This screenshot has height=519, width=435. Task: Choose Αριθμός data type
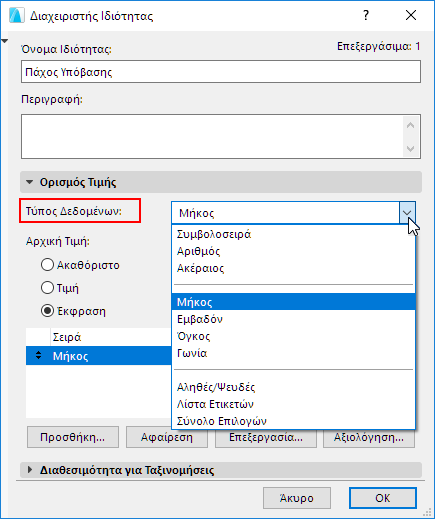pyautogui.click(x=293, y=251)
